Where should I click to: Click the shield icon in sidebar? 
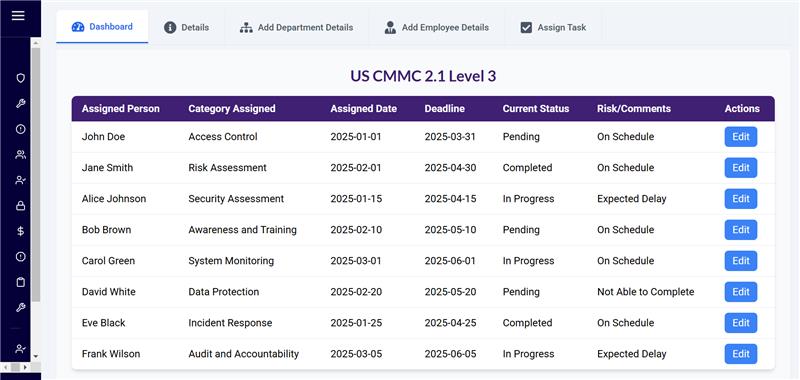(20, 78)
